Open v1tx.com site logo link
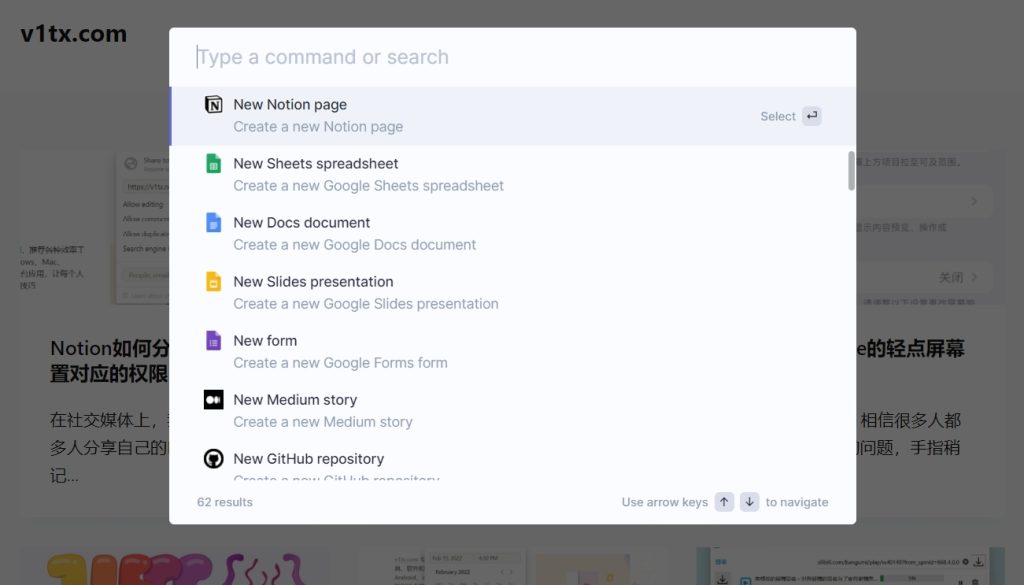This screenshot has height=585, width=1024. point(74,34)
